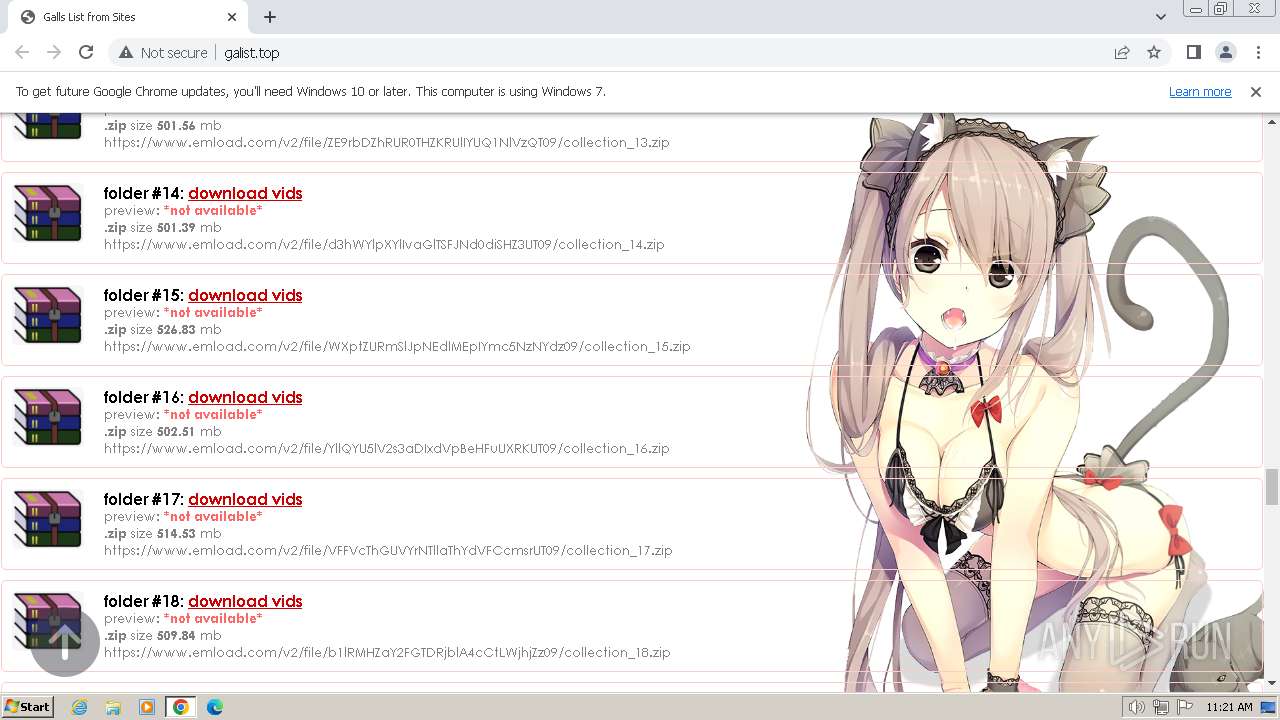Select the collection_14.zip URL text
Viewport: 1280px width, 720px height.
coord(384,244)
